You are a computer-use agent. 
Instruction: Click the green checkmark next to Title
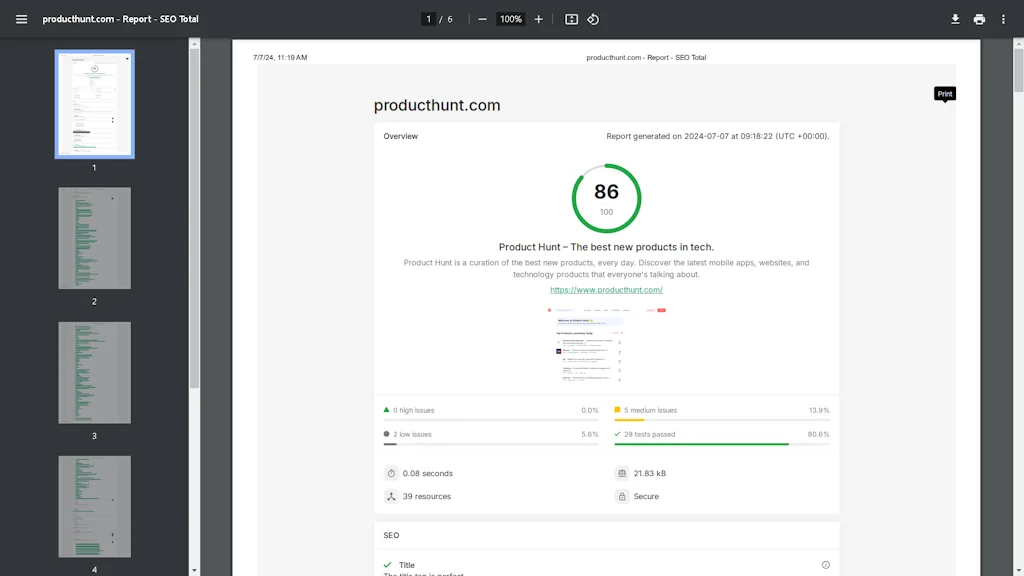pyautogui.click(x=389, y=564)
